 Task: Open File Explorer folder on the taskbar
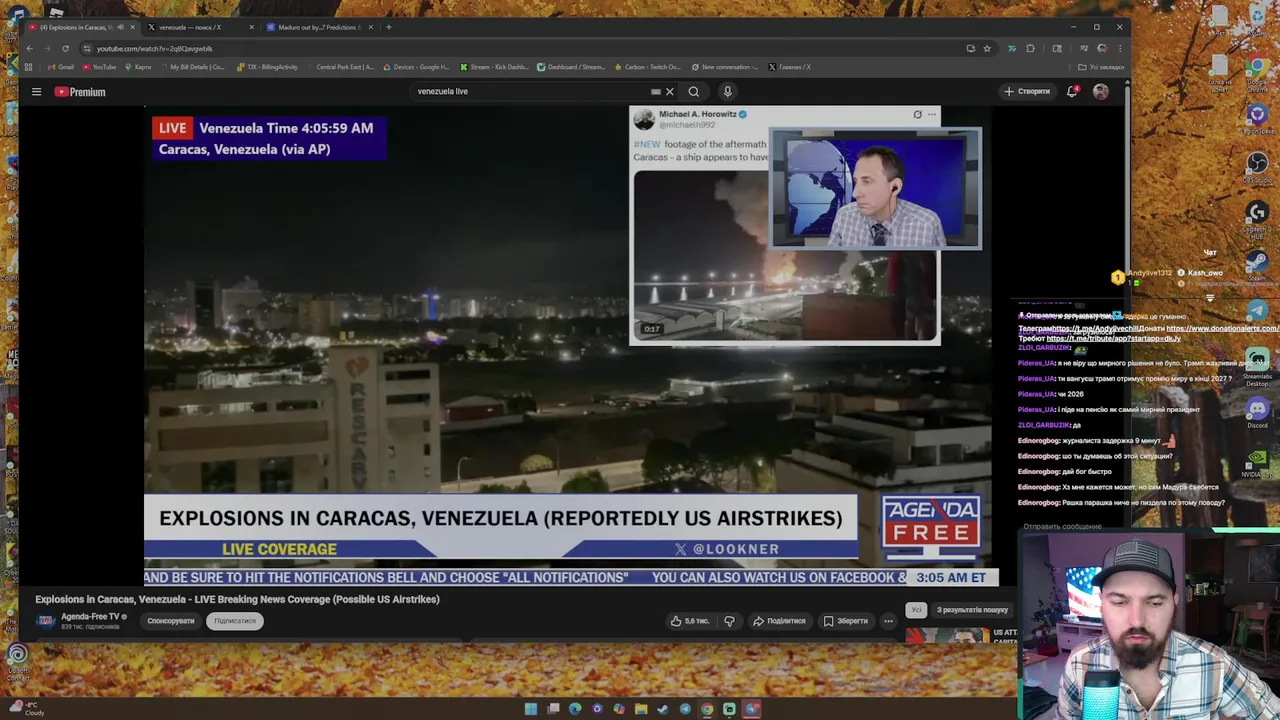641,709
